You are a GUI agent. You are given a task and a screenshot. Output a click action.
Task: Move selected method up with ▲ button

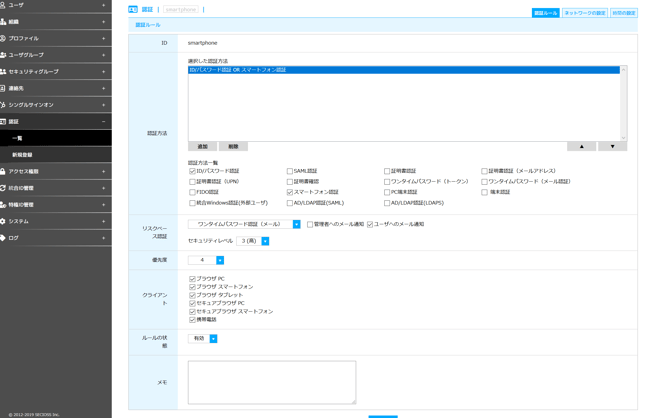[x=581, y=146]
